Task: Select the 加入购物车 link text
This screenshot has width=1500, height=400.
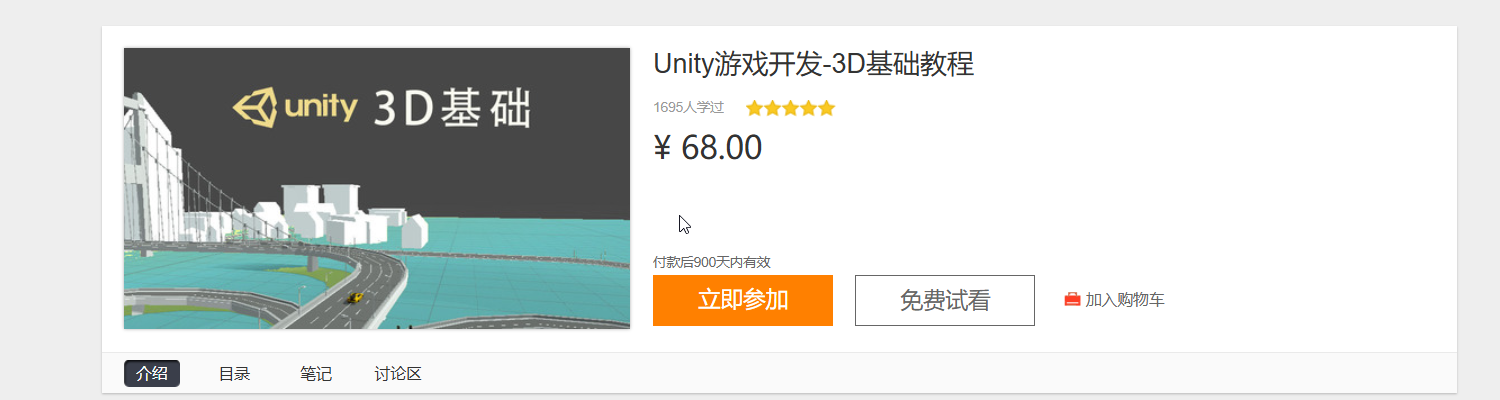Action: [1125, 299]
